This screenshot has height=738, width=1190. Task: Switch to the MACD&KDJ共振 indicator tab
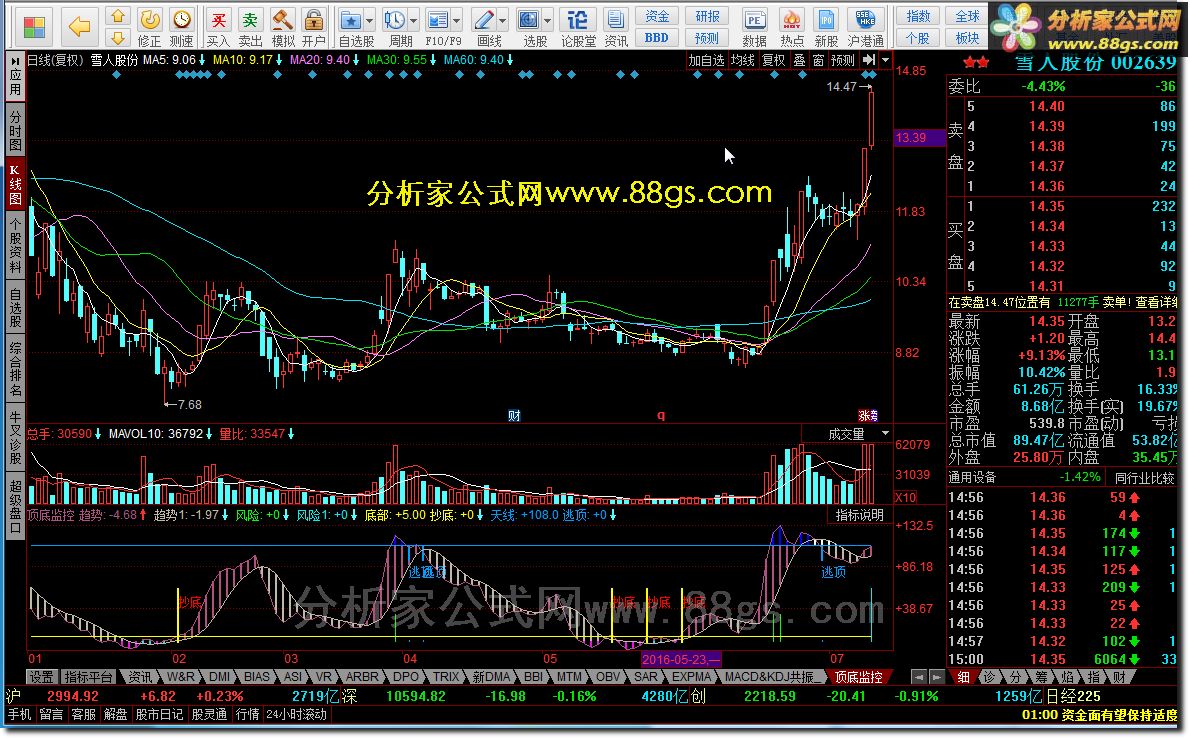pyautogui.click(x=773, y=676)
